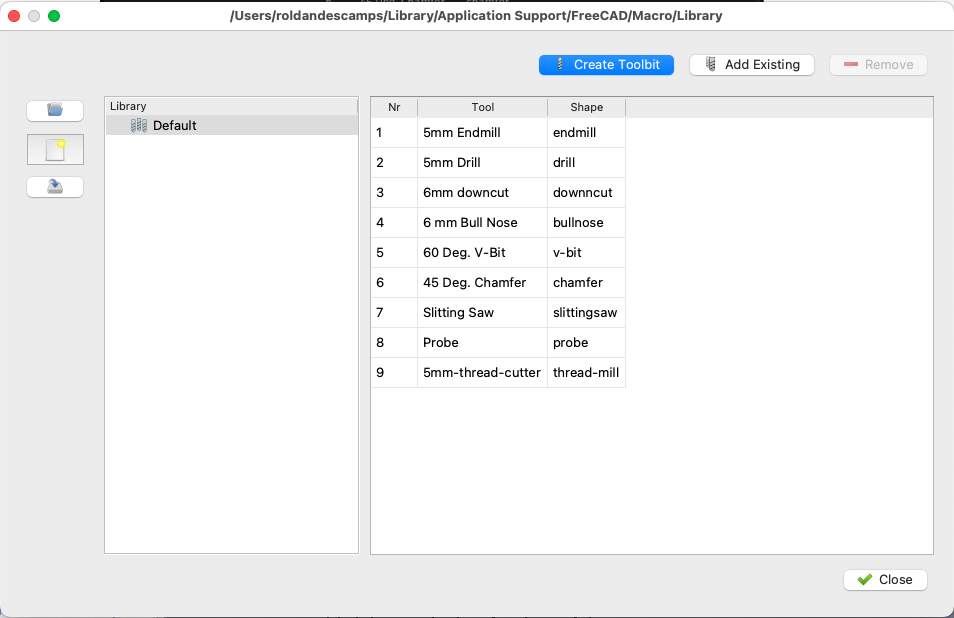Click the Create Toolbit button

pos(606,64)
